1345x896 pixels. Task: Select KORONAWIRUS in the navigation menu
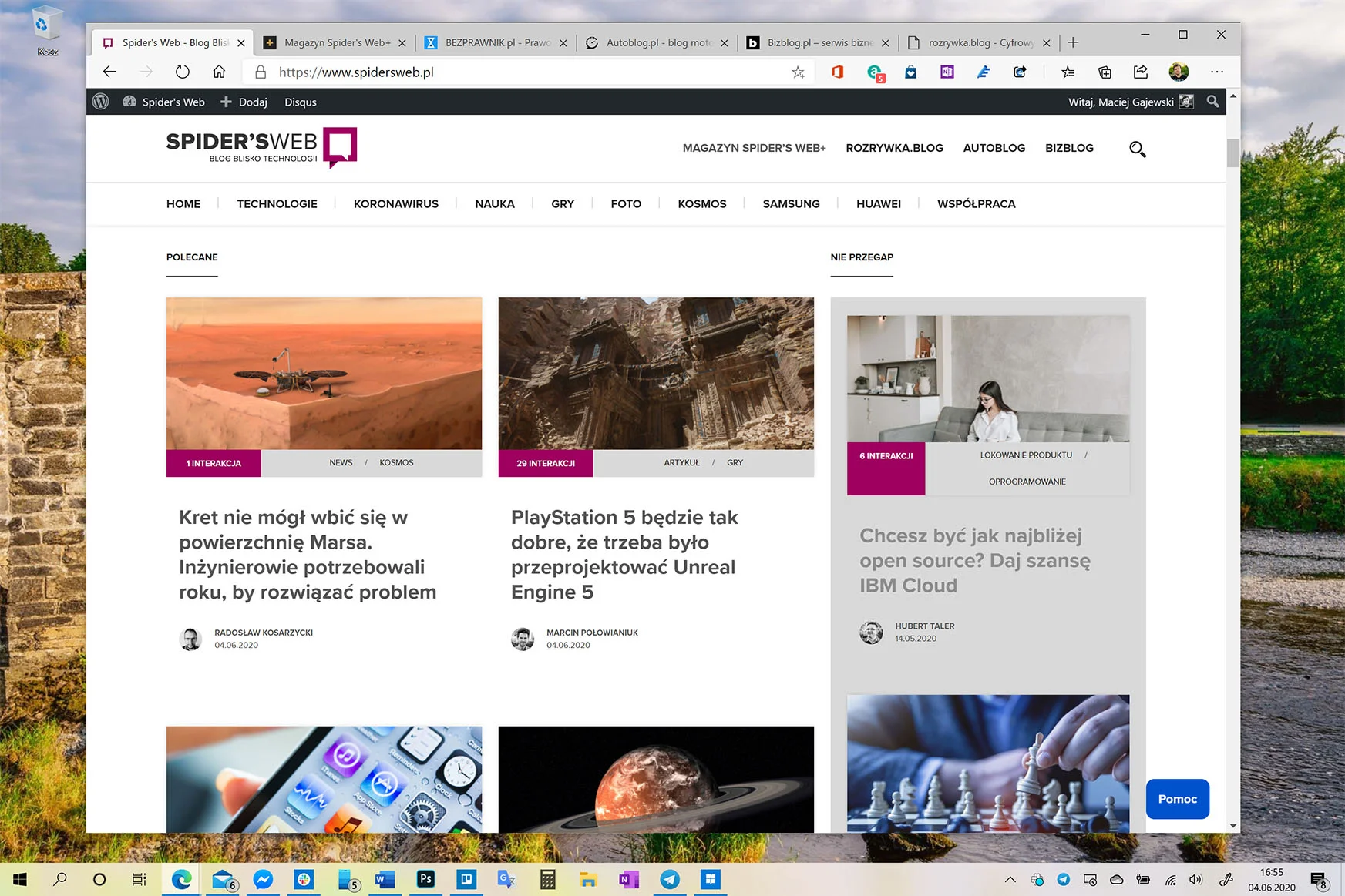(x=396, y=203)
